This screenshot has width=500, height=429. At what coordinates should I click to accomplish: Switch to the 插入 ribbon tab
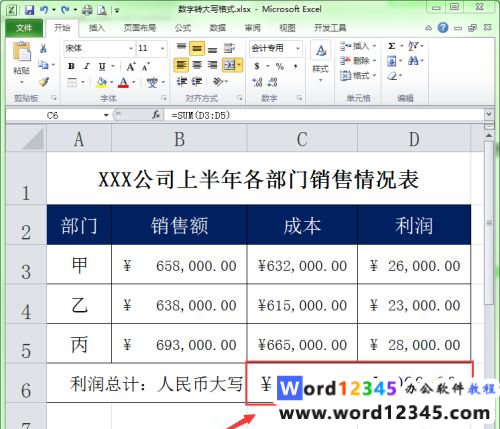coord(96,28)
